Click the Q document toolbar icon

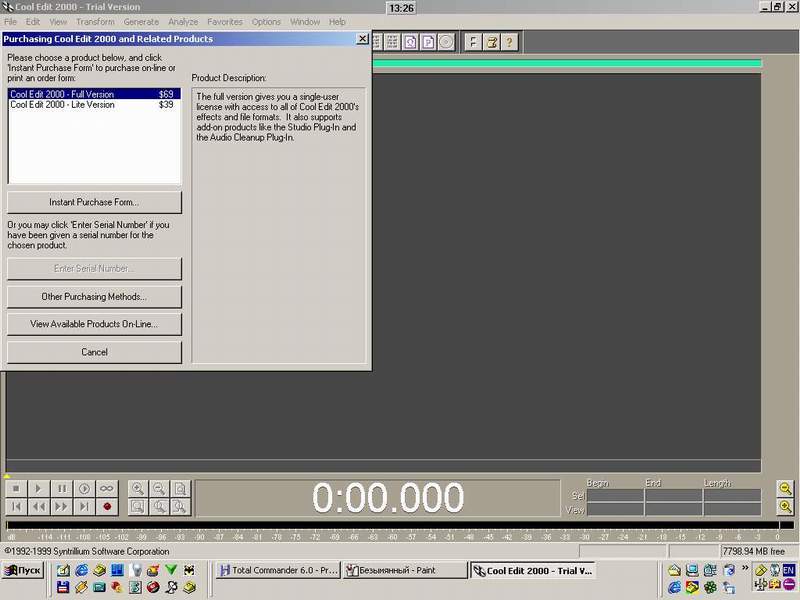pos(410,42)
